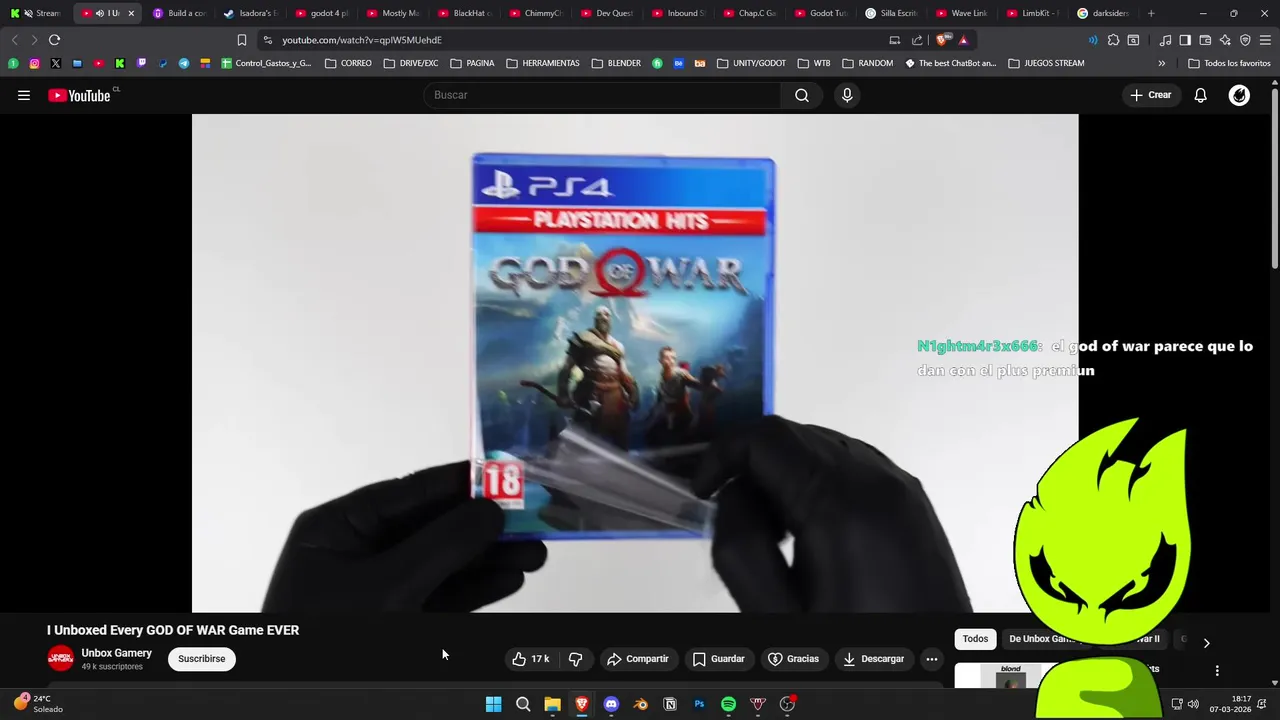Image resolution: width=1280 pixels, height=720 pixels.
Task: Click the Crear create button
Action: tap(1150, 95)
